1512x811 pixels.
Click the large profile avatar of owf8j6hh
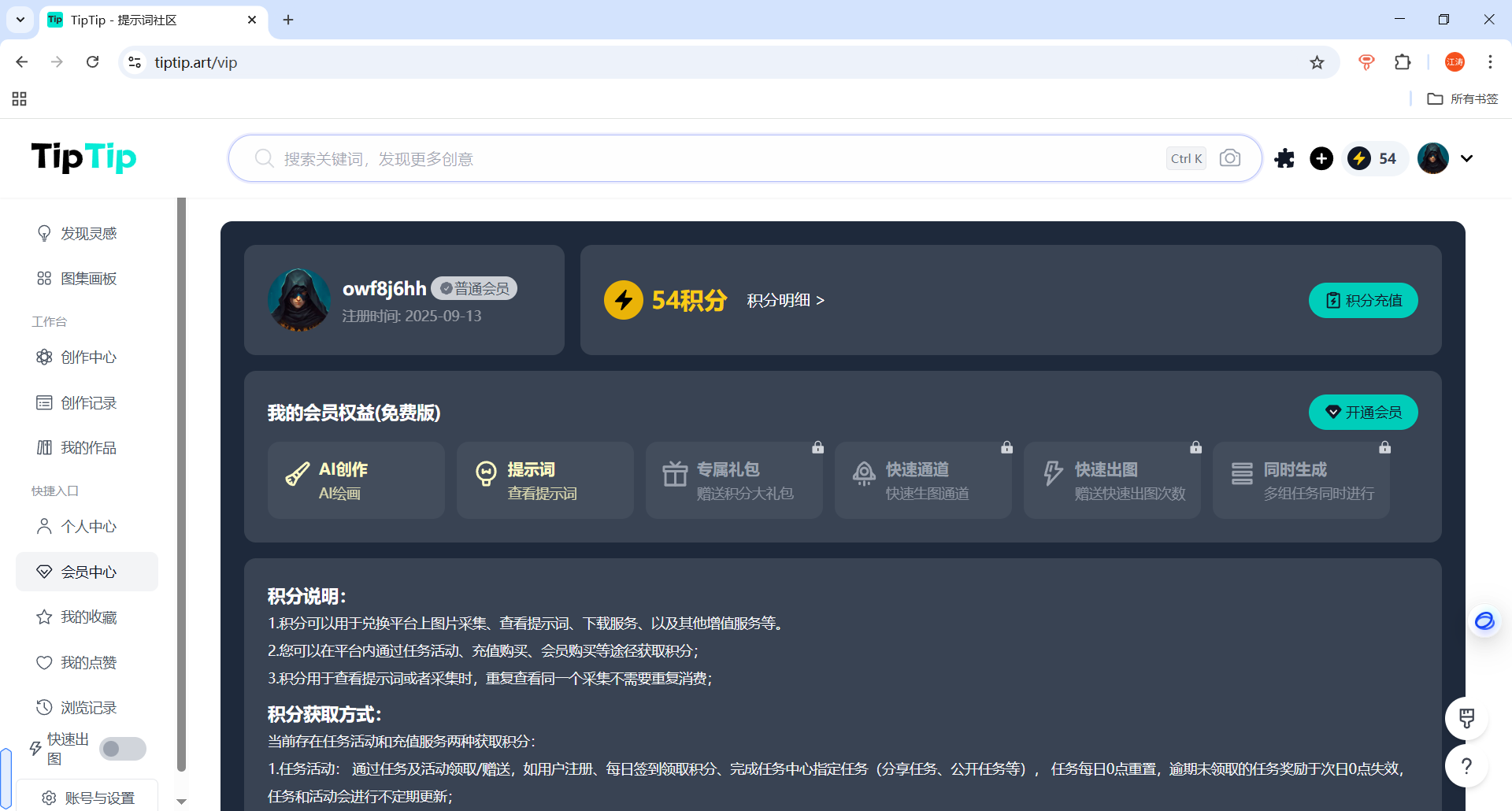coord(299,300)
